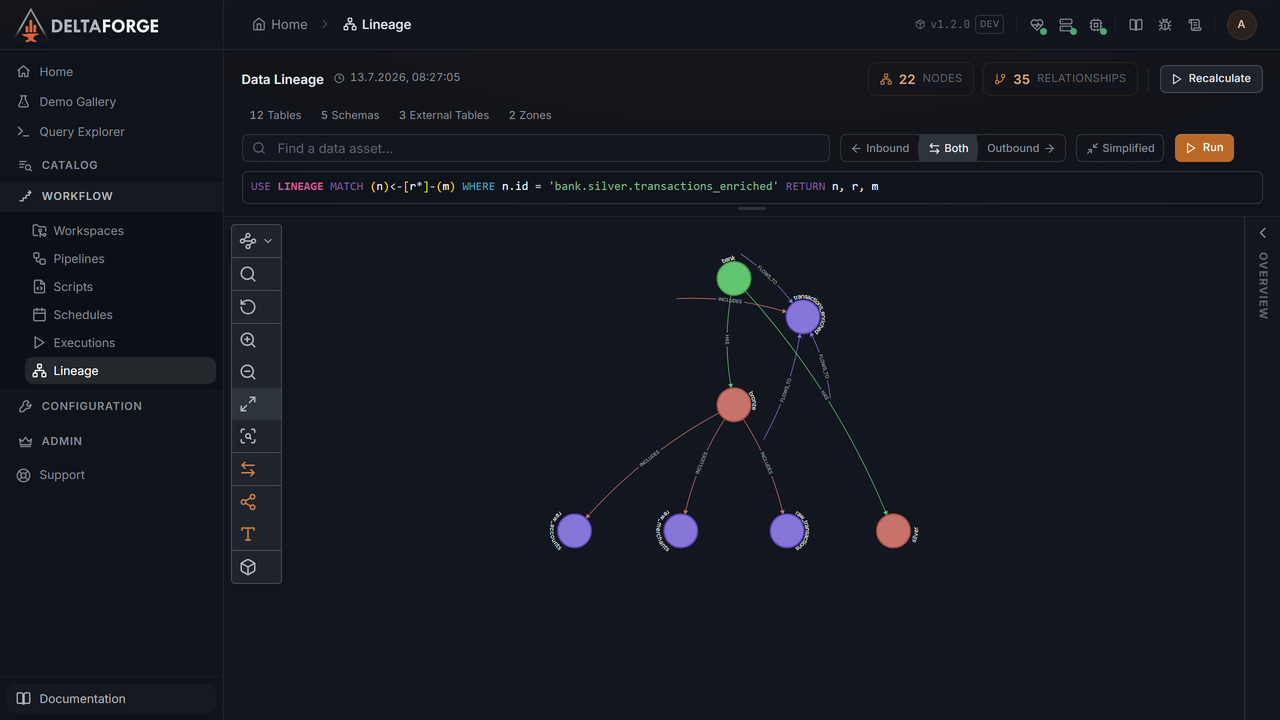This screenshot has height=720, width=1280.
Task: Click the 3D cube view icon
Action: [248, 567]
